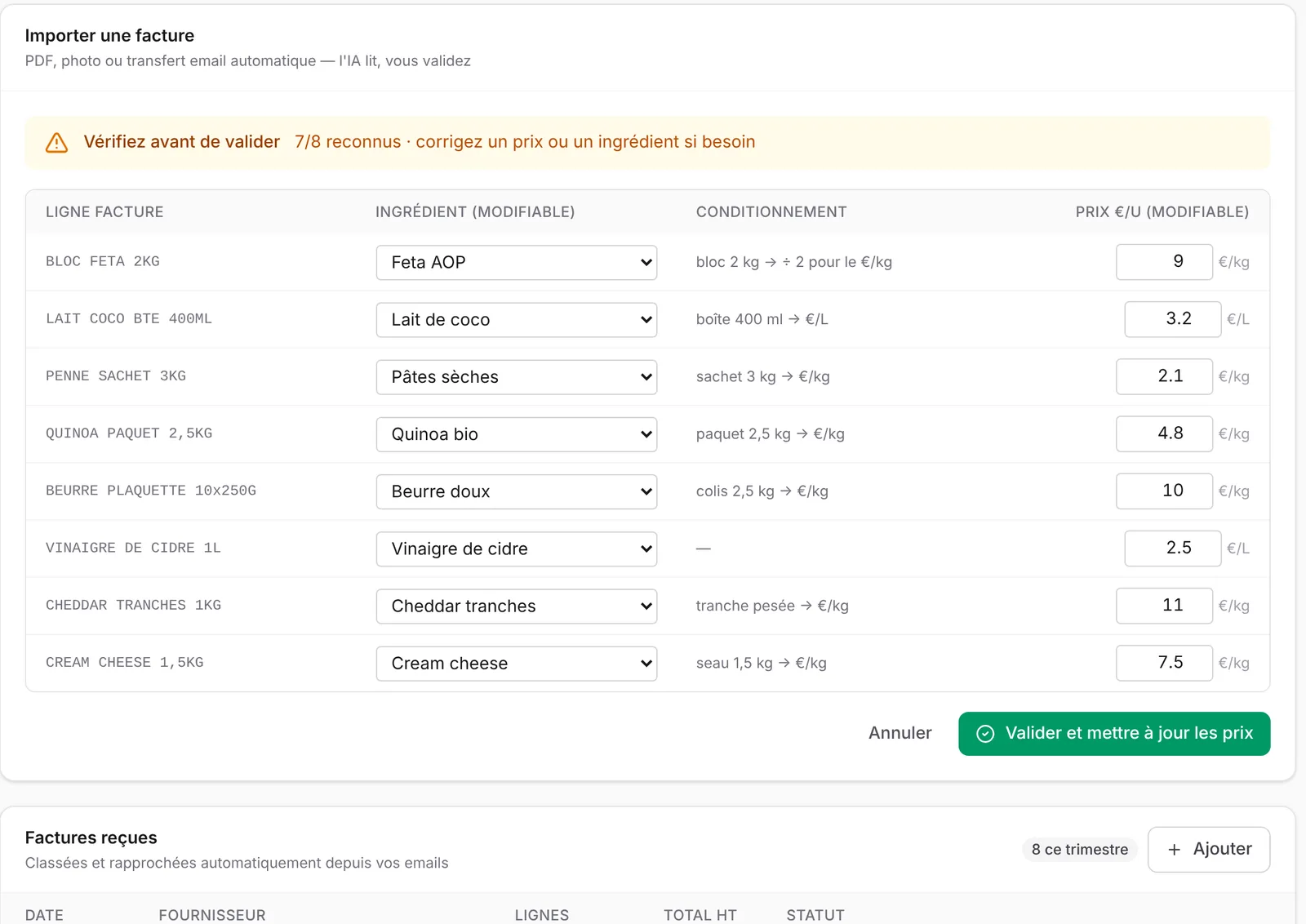
Task: Edit the Beurre price field showing 10
Action: point(1164,491)
